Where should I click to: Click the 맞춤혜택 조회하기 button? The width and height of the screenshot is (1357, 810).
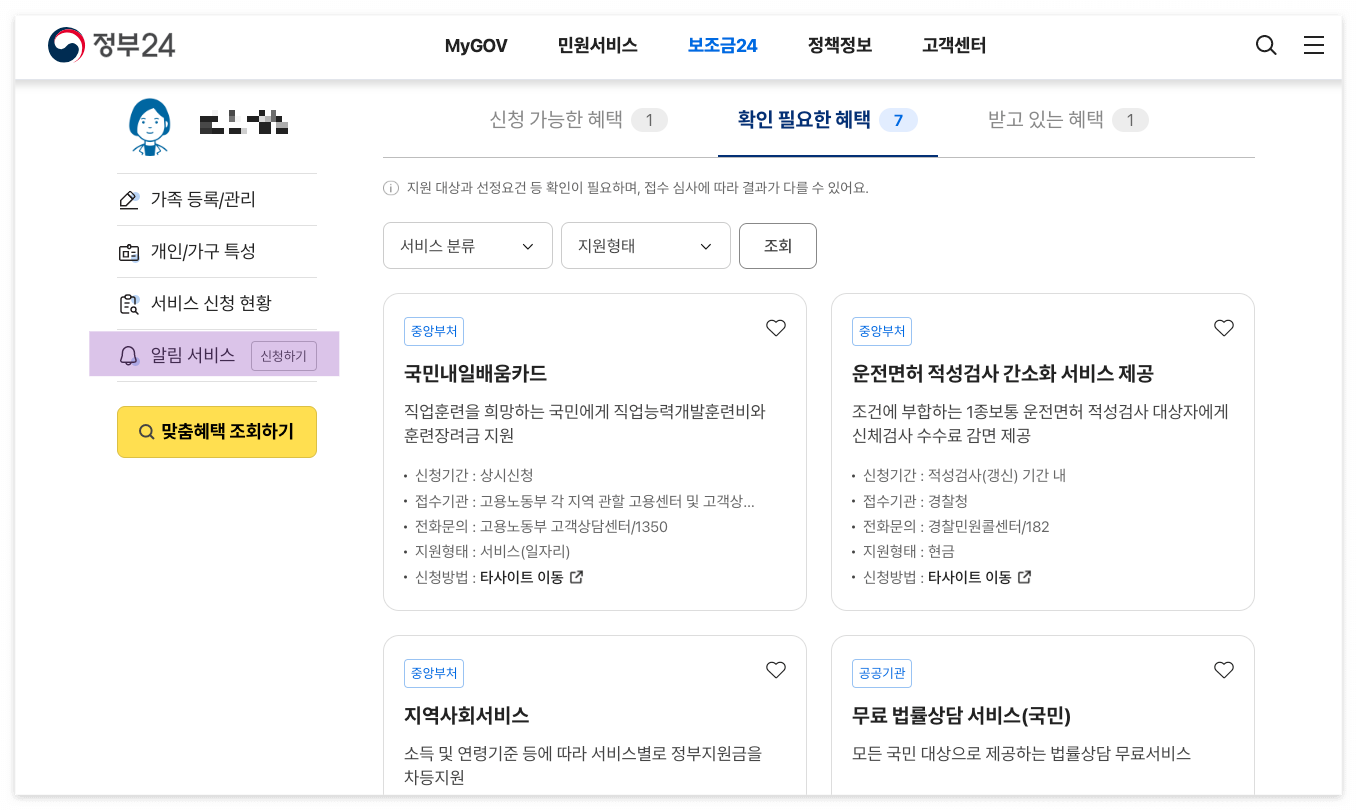point(217,432)
